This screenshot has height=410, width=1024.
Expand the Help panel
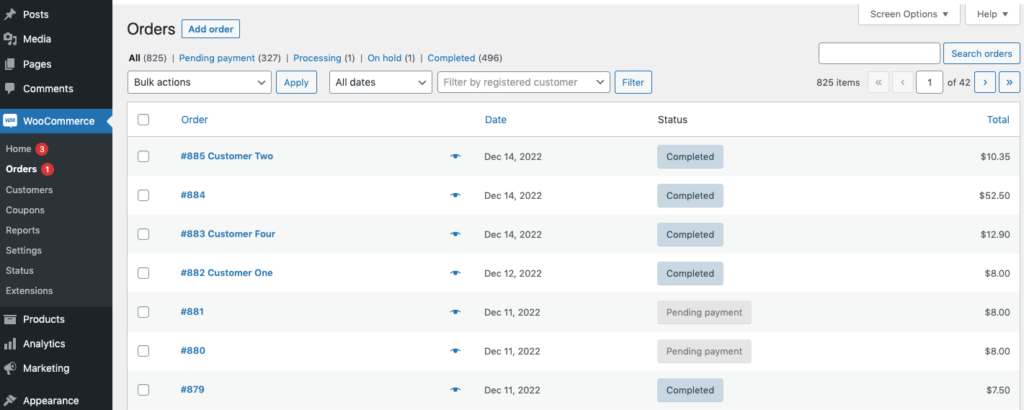(992, 14)
